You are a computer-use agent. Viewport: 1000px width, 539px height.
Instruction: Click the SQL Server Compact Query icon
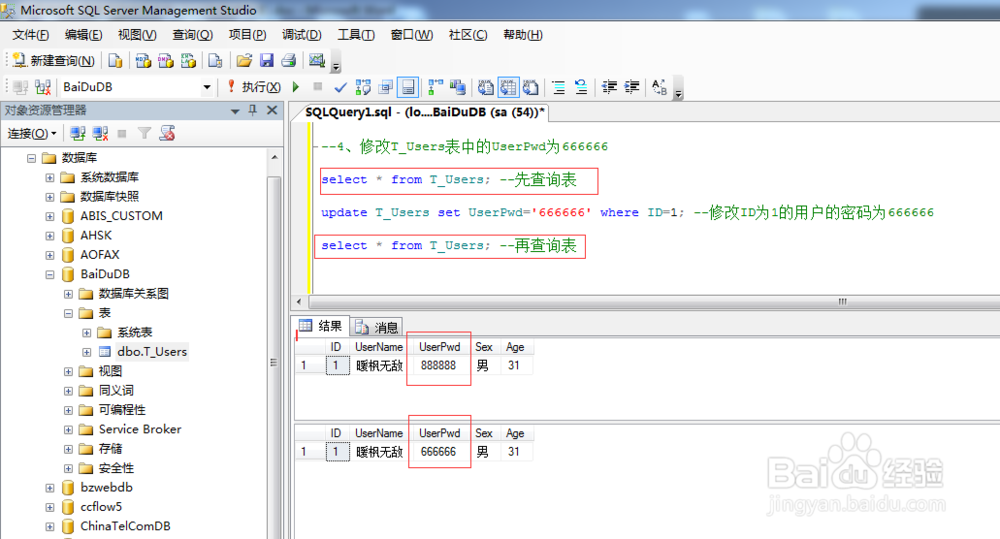tap(215, 61)
